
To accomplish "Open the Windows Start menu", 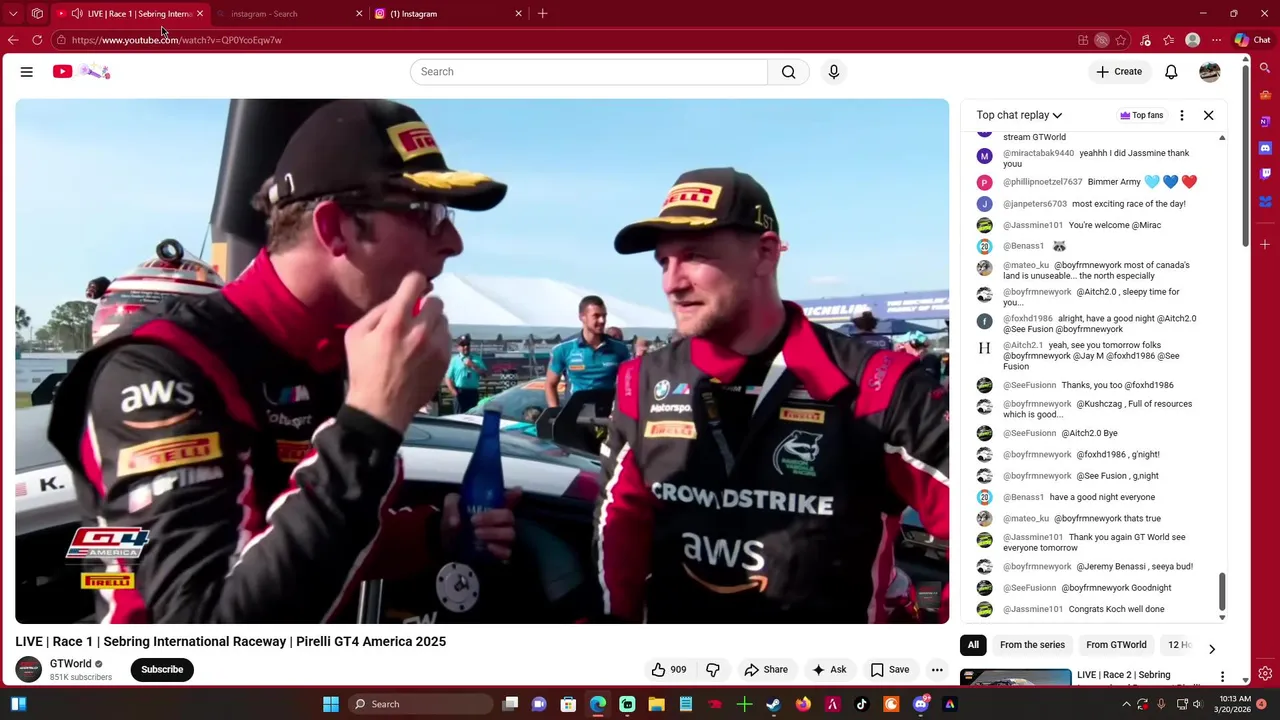I will (331, 704).
